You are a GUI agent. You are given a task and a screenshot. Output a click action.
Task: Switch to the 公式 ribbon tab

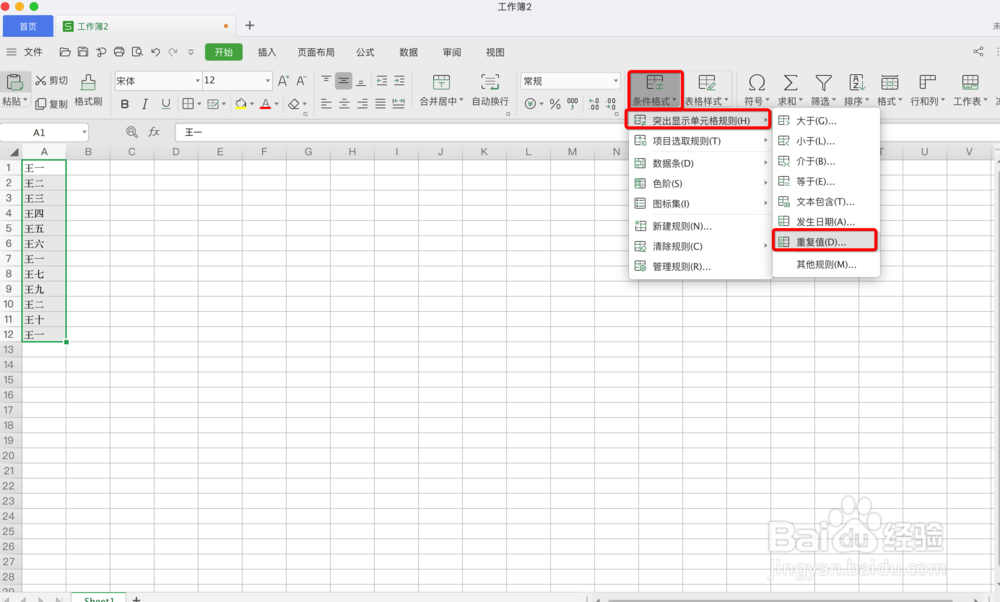coord(365,52)
